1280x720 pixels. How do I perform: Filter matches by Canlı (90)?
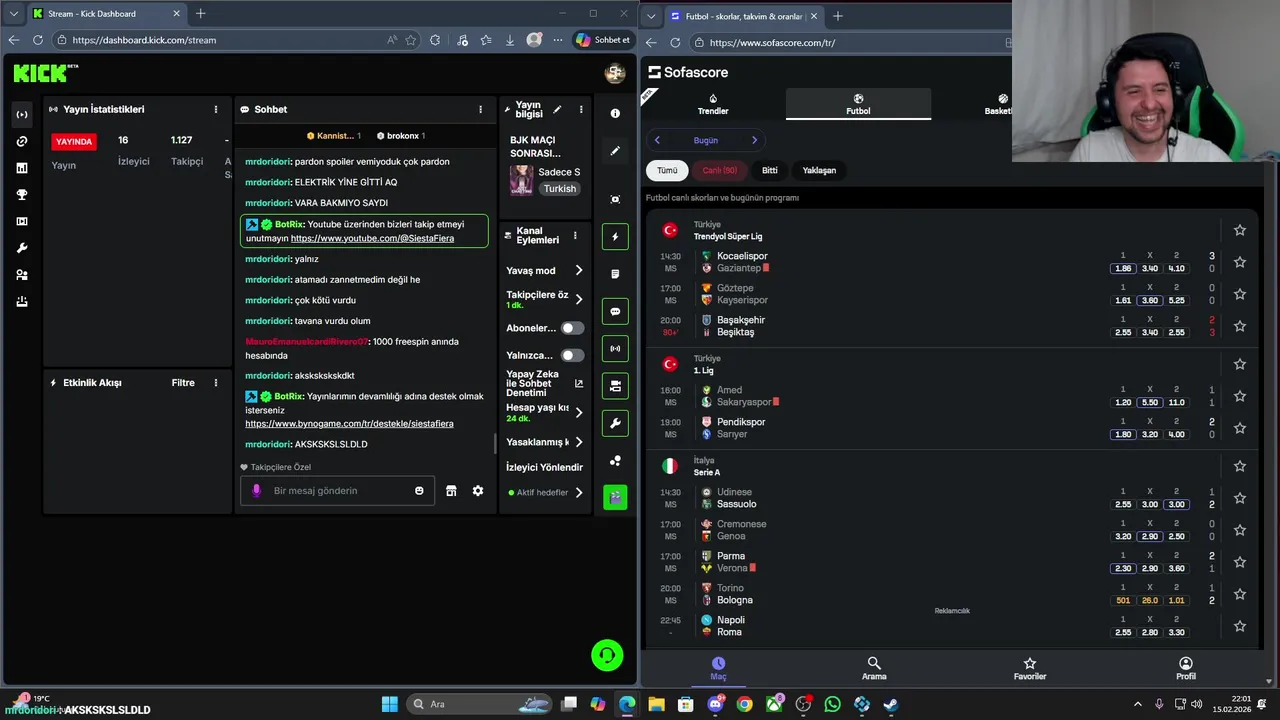click(x=719, y=170)
